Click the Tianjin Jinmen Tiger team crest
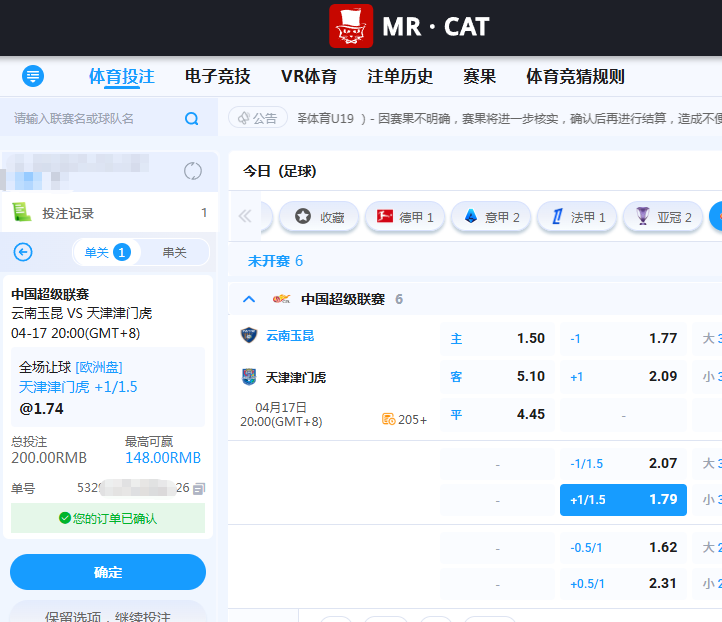722x622 pixels. click(x=249, y=377)
